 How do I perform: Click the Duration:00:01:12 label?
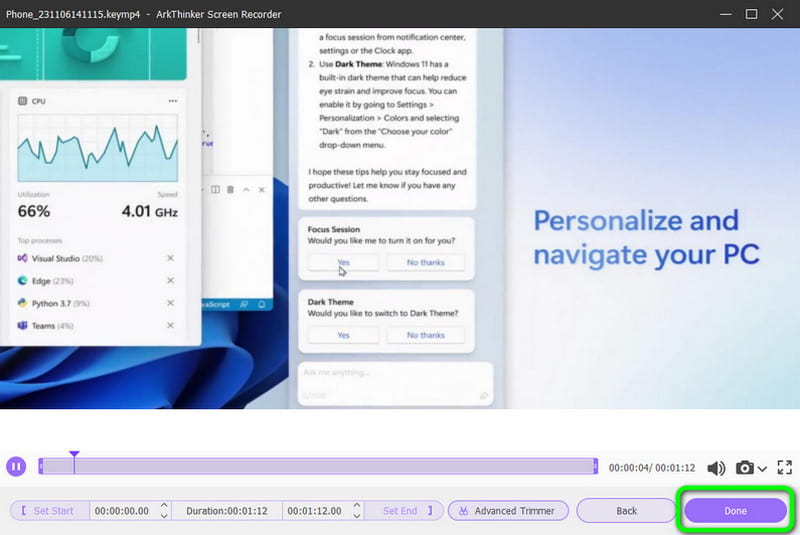click(x=227, y=511)
